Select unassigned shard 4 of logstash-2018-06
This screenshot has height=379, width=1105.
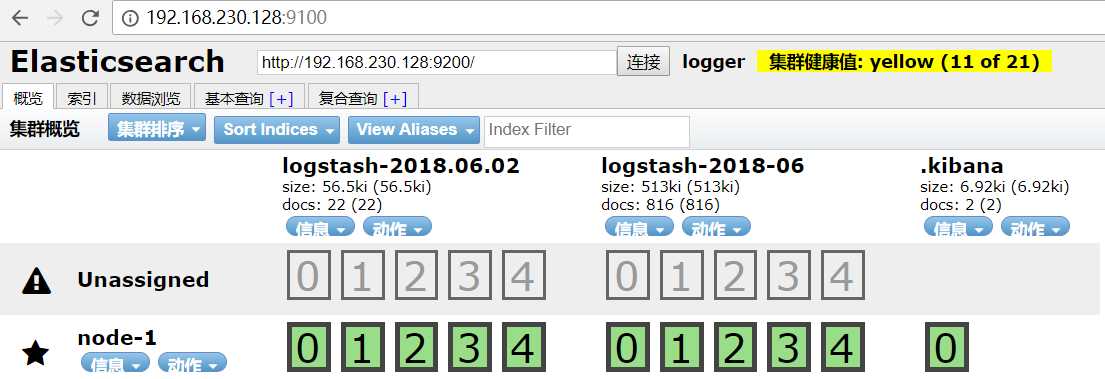843,275
